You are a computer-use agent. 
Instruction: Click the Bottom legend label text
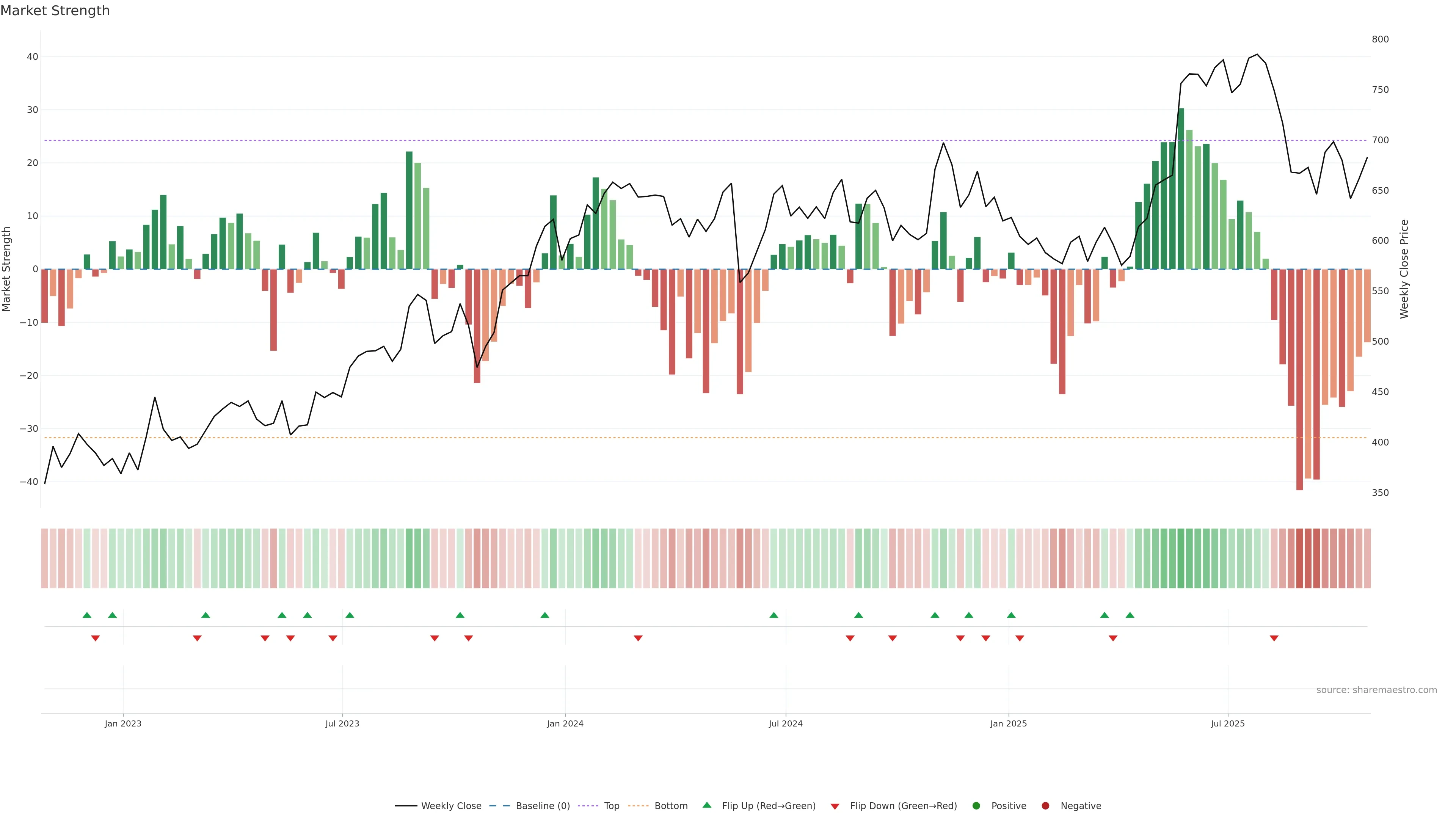pyautogui.click(x=671, y=806)
